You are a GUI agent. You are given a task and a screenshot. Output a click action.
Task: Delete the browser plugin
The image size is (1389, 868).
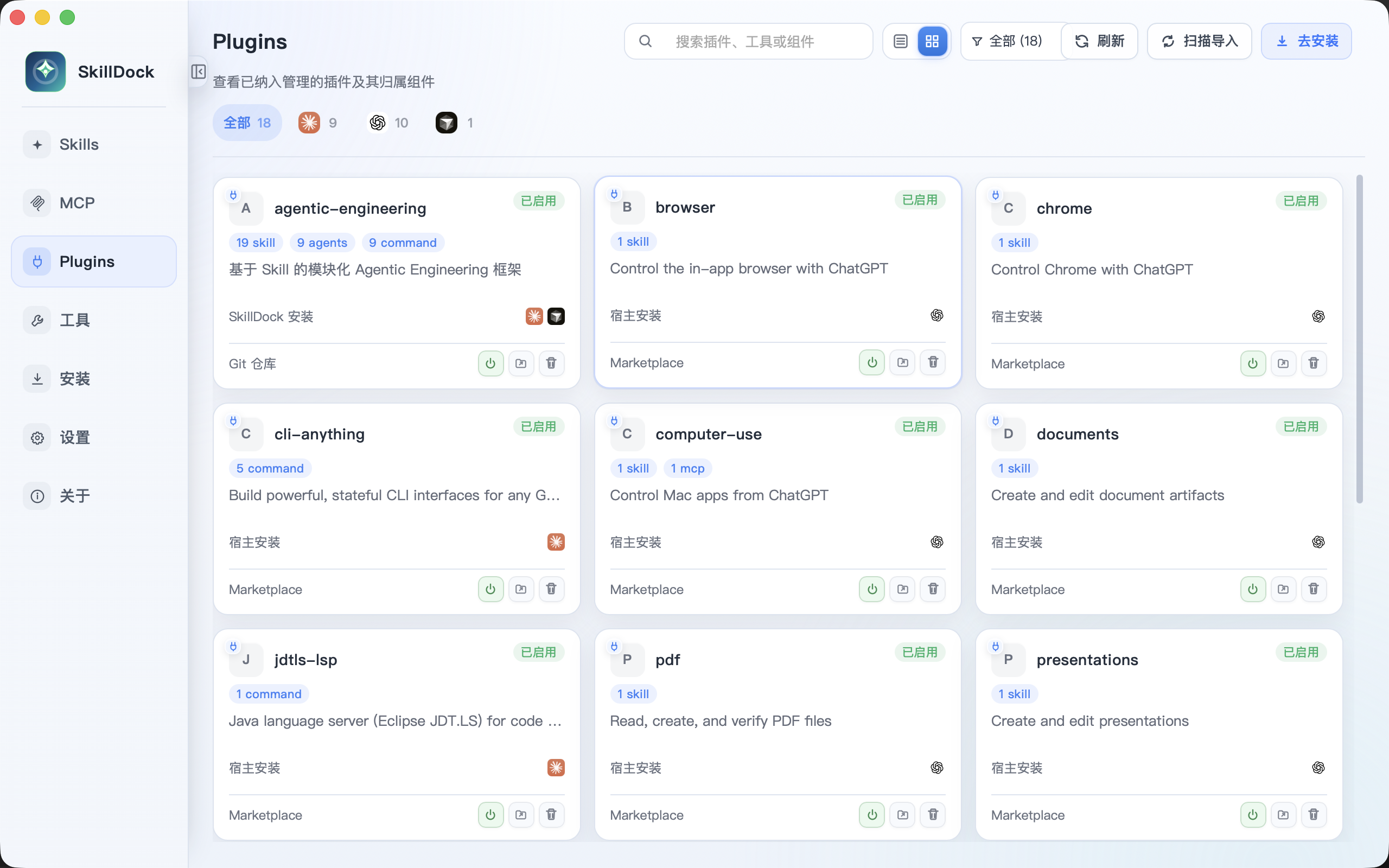coord(933,362)
